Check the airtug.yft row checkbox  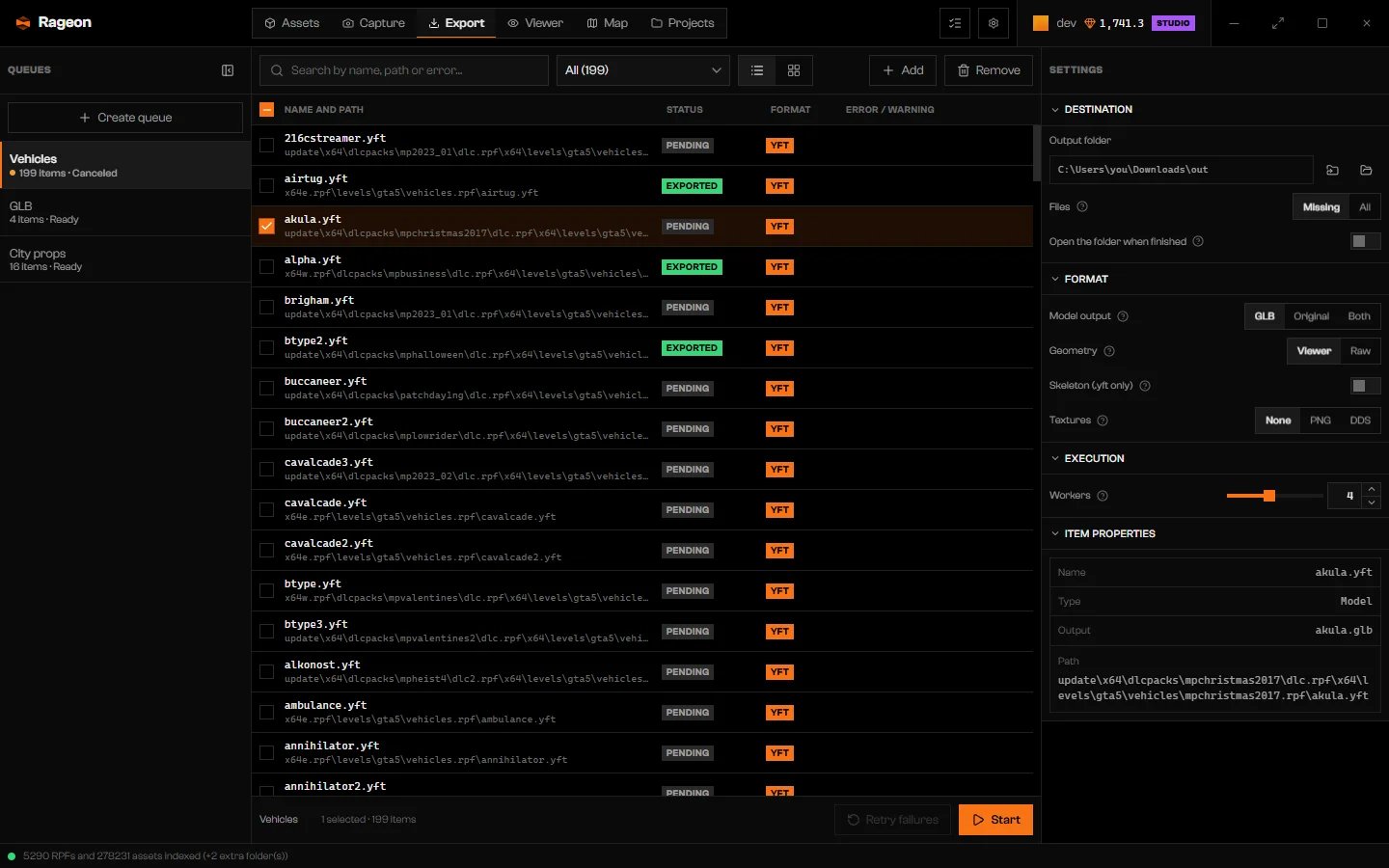tap(267, 186)
